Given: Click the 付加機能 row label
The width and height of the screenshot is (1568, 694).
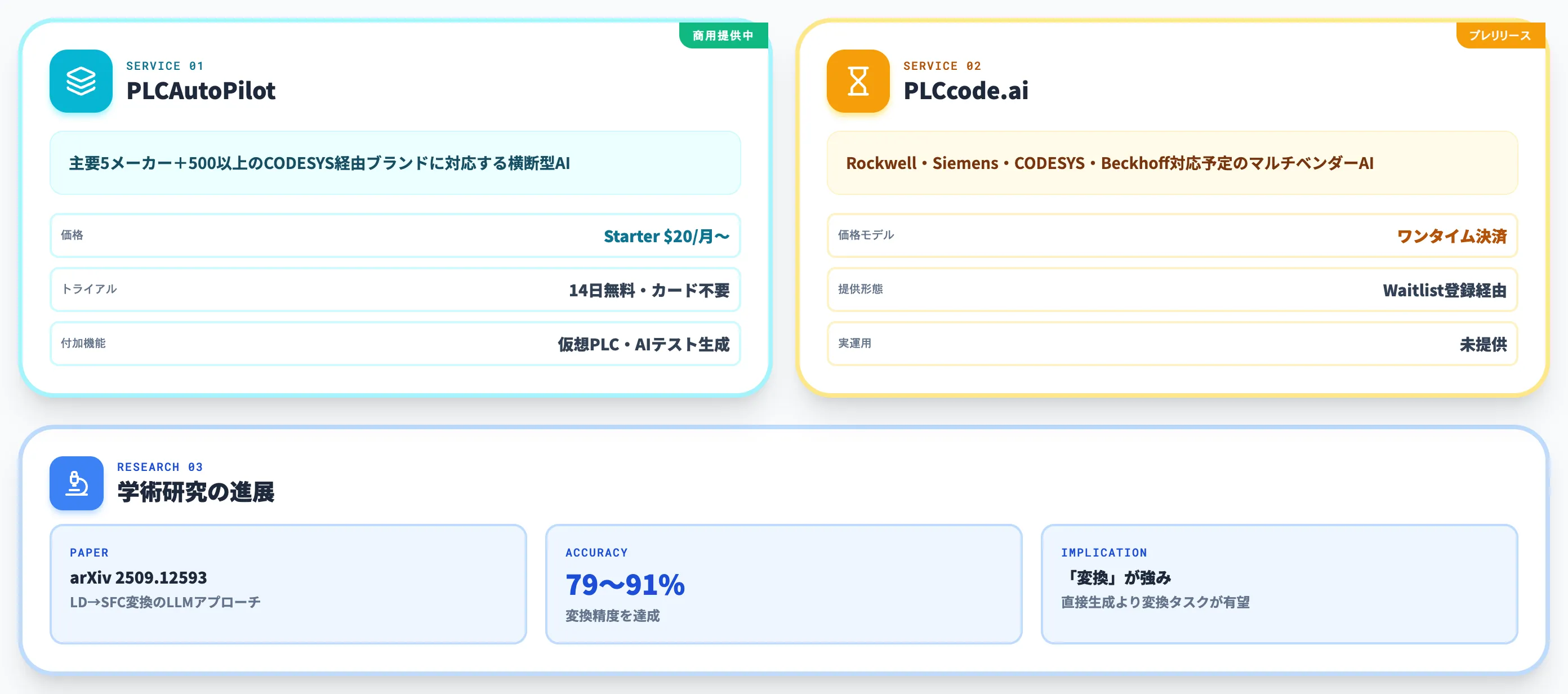Looking at the screenshot, I should [x=83, y=344].
